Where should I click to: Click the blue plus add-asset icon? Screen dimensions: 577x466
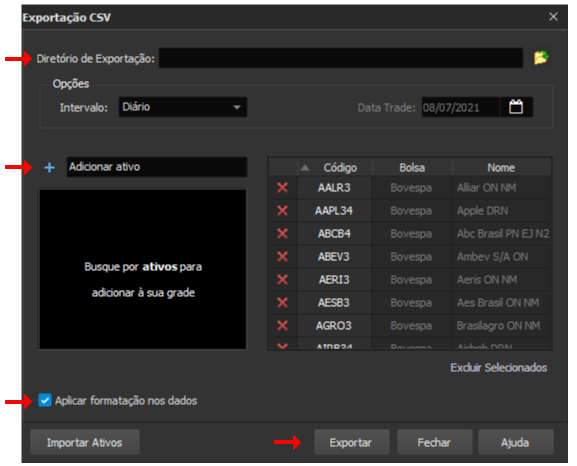coord(49,167)
